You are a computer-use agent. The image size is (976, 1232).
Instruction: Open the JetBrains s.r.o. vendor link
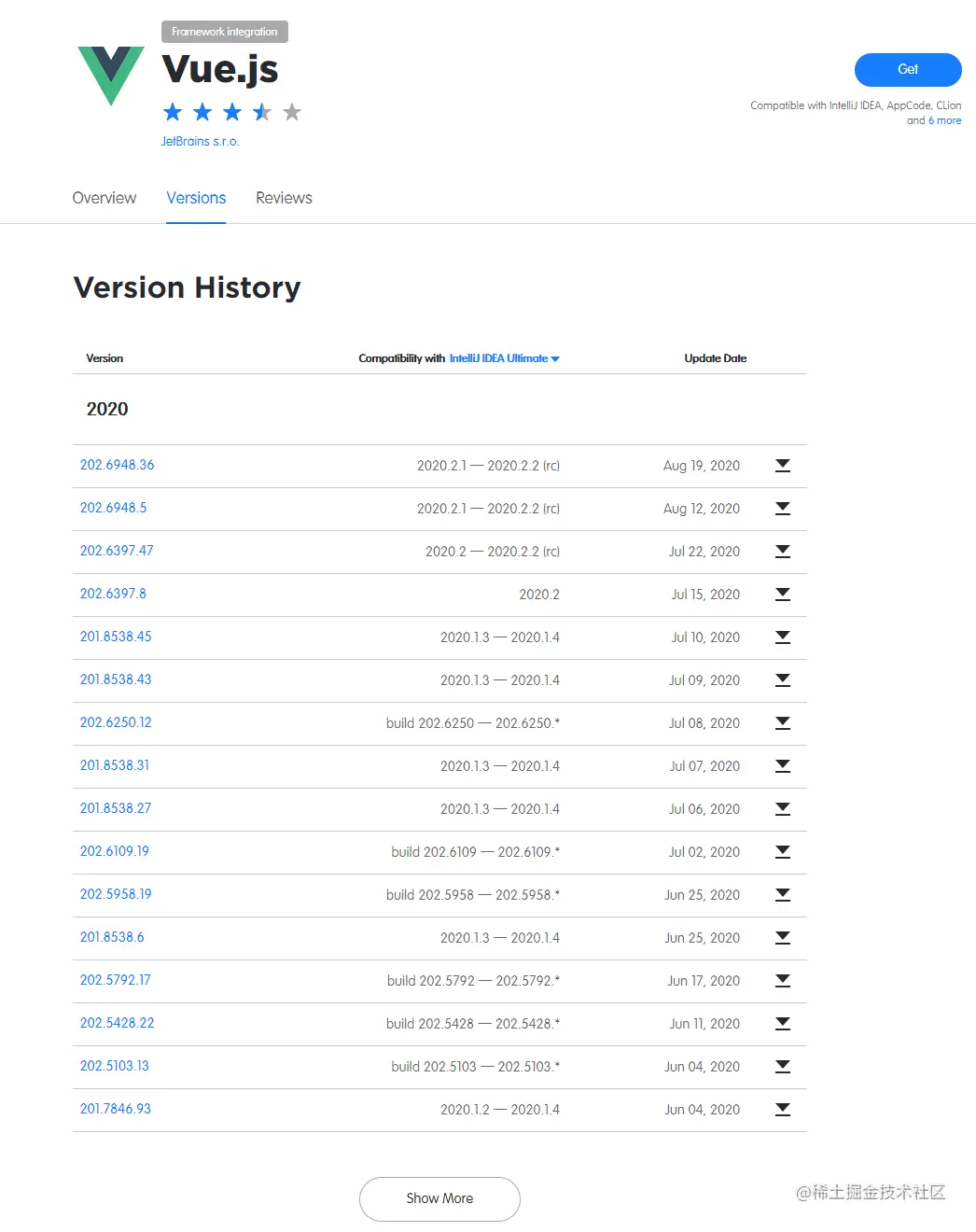(200, 142)
